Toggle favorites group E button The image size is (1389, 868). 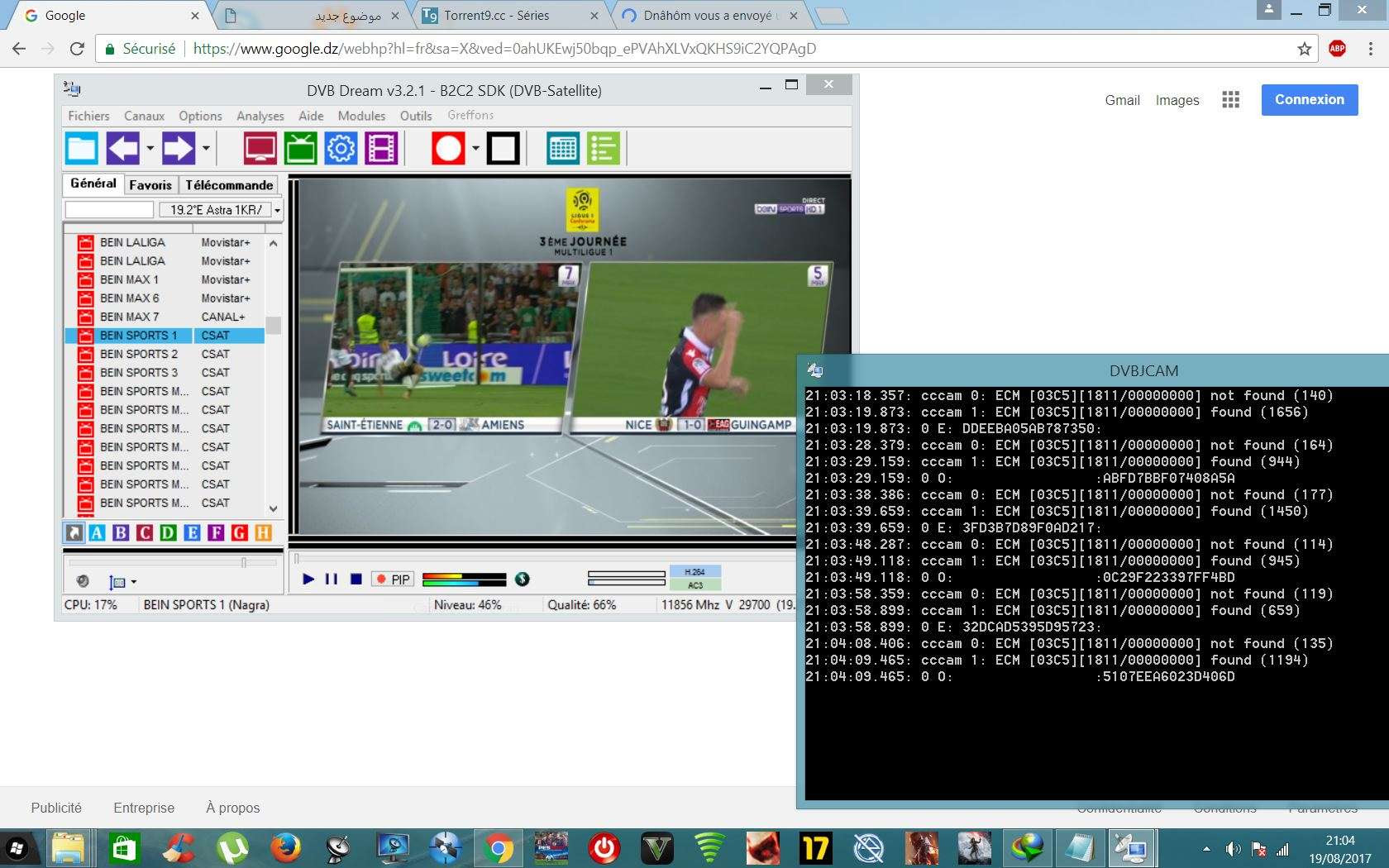pyautogui.click(x=192, y=532)
